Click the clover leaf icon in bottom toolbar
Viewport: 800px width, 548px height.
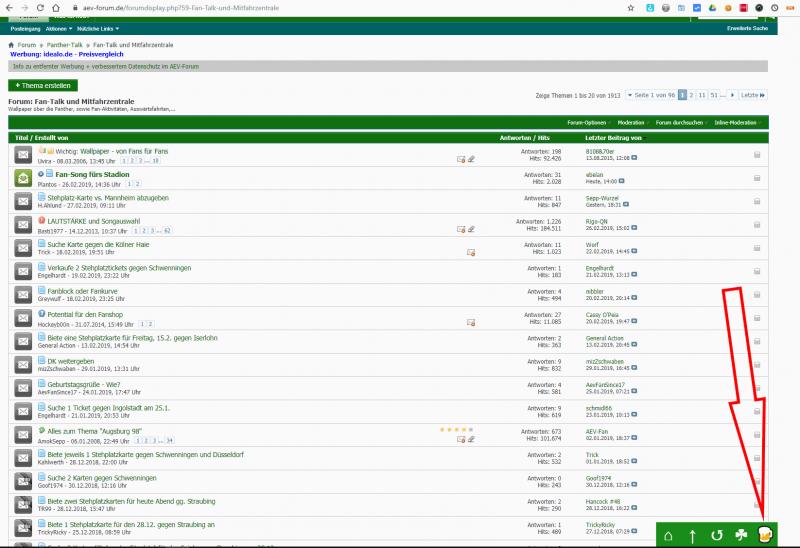(740, 535)
